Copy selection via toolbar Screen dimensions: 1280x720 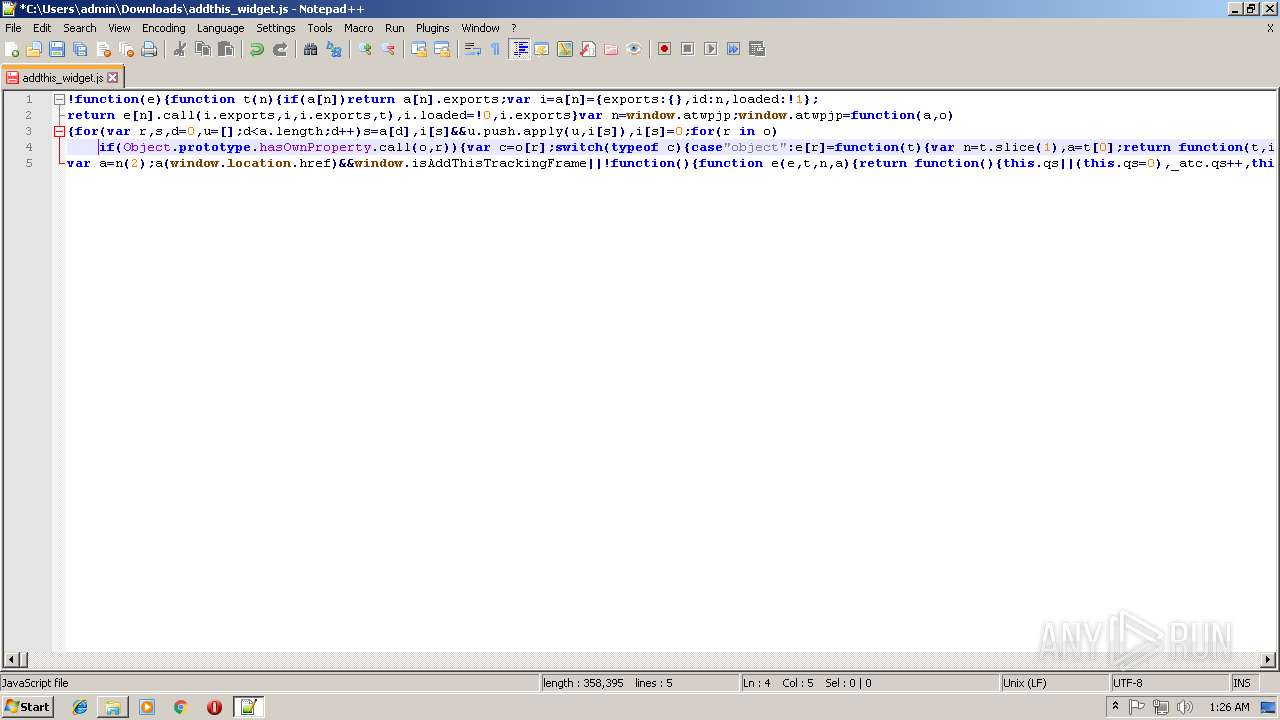(x=203, y=49)
